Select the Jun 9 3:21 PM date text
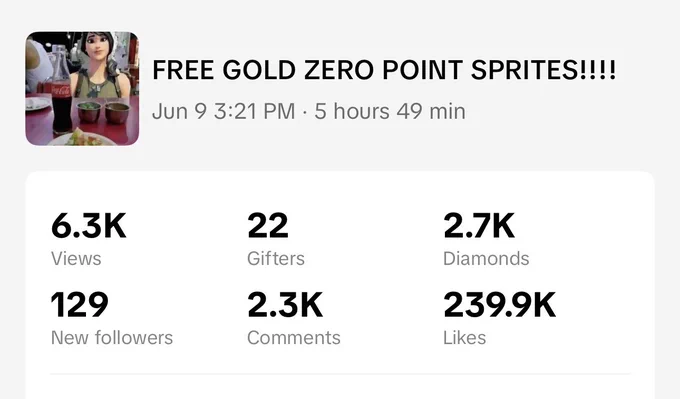This screenshot has width=680, height=399. [224, 111]
